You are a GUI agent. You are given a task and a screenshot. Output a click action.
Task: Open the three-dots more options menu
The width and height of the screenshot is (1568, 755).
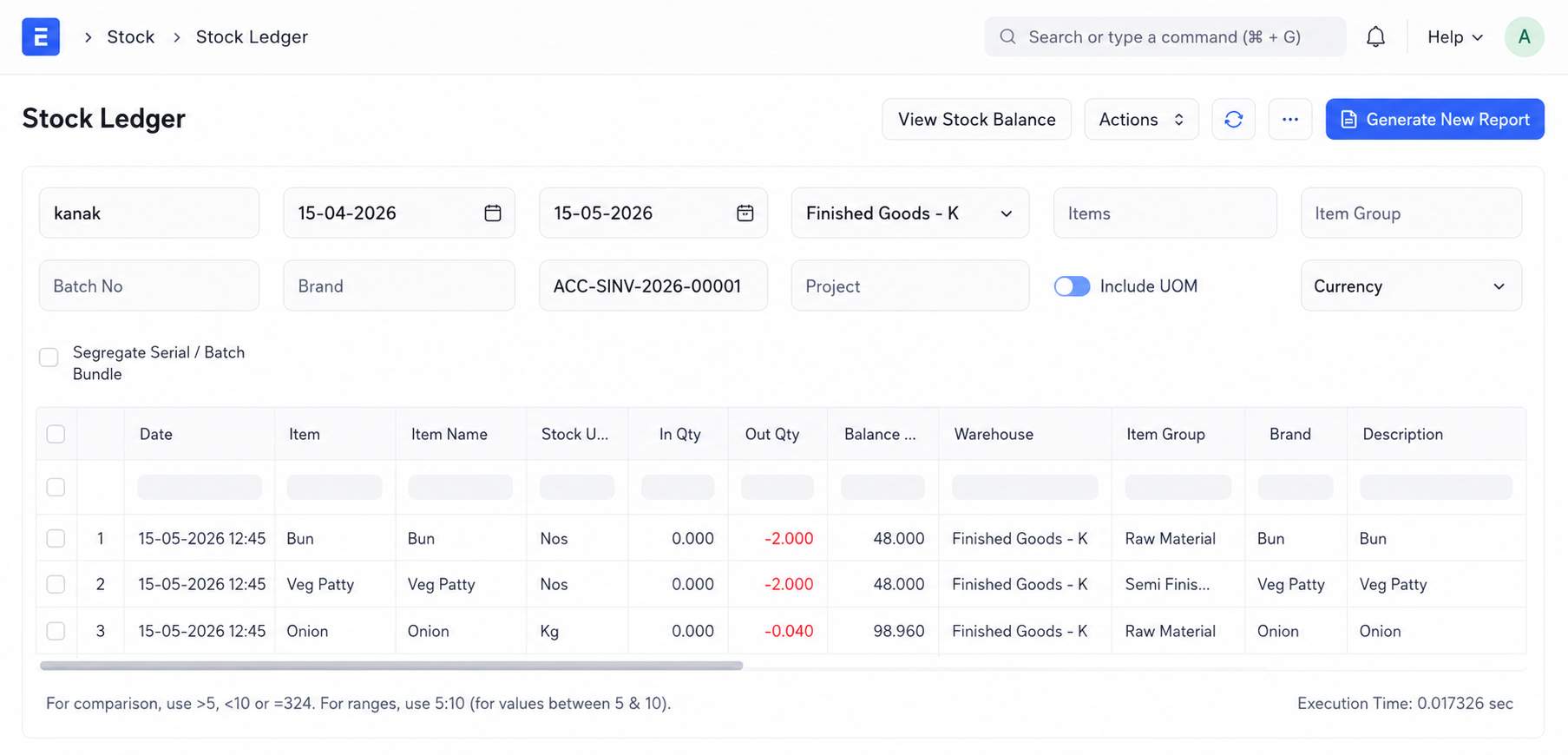tap(1289, 119)
